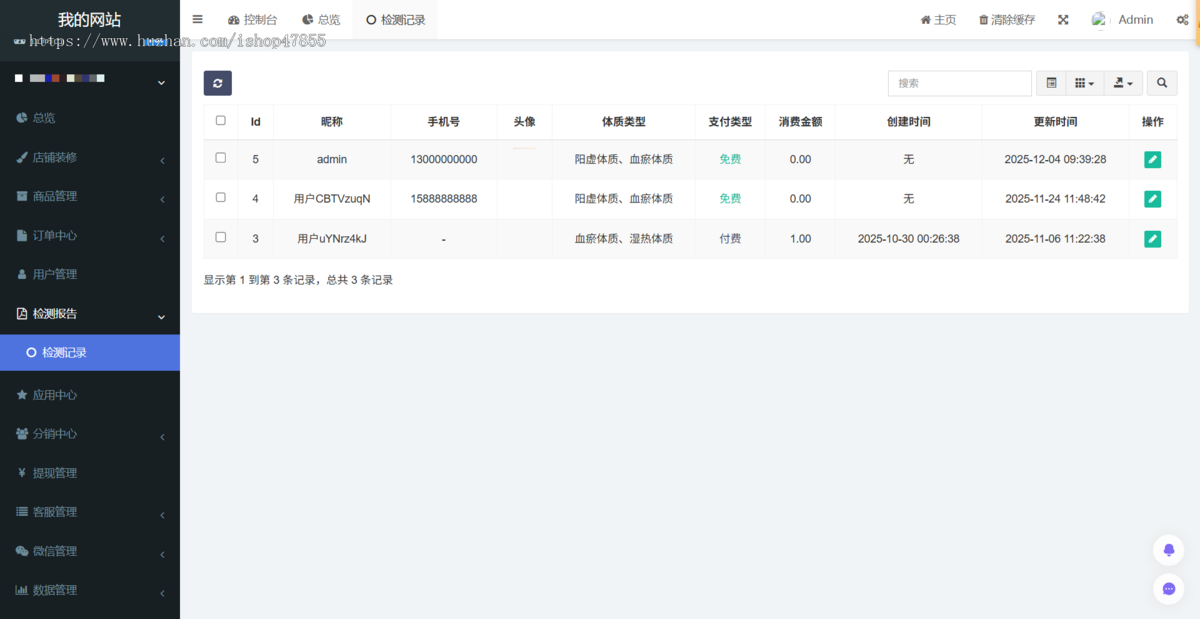1200x619 pixels.
Task: Edit record for 用户uYNrz4kJ row
Action: coord(1152,239)
